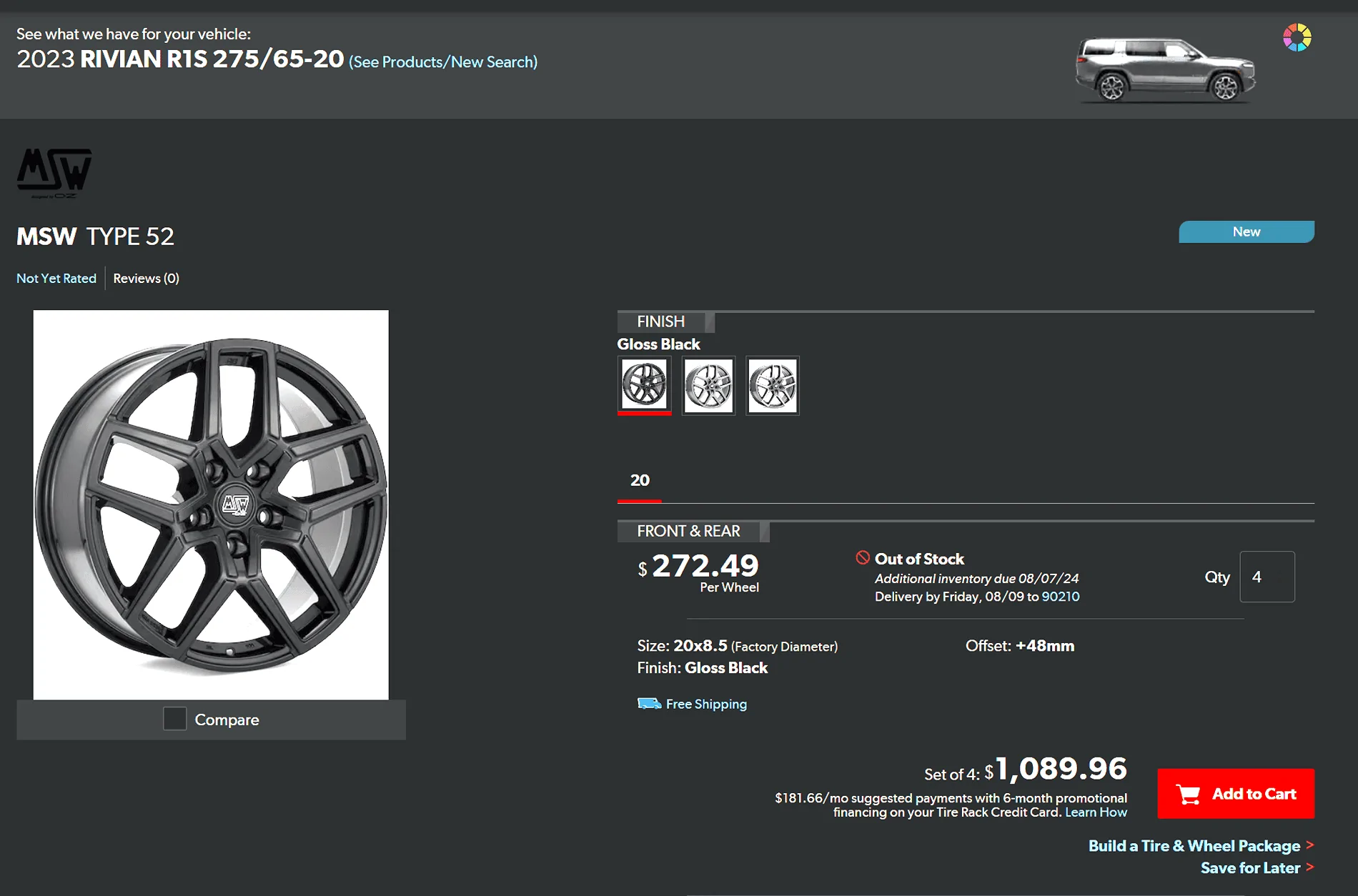This screenshot has width=1358, height=896.
Task: Click the Set of 4 $1,089.96 total
Action: pos(1026,770)
